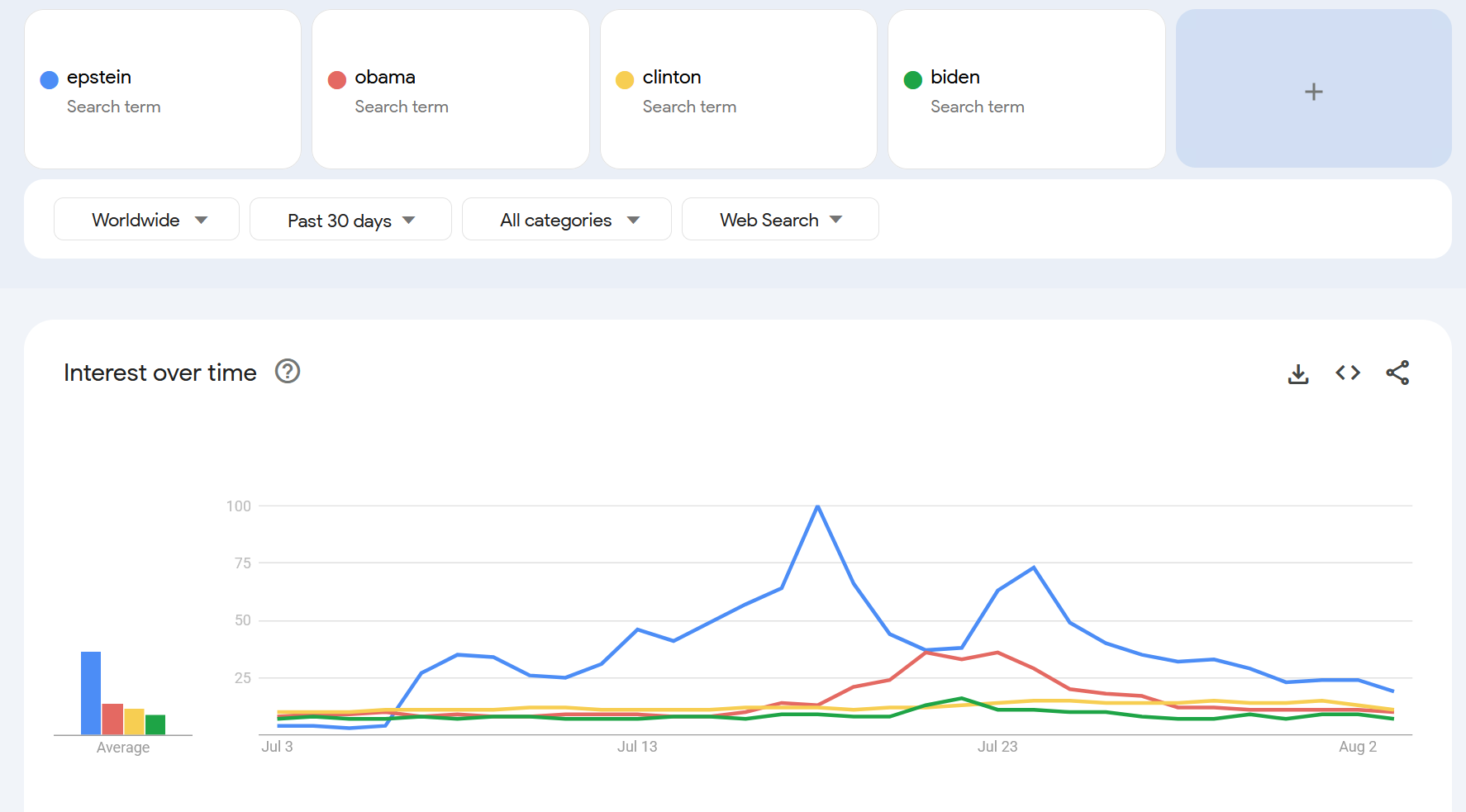Click the blue epstein color dot
The width and height of the screenshot is (1466, 812).
coord(49,79)
